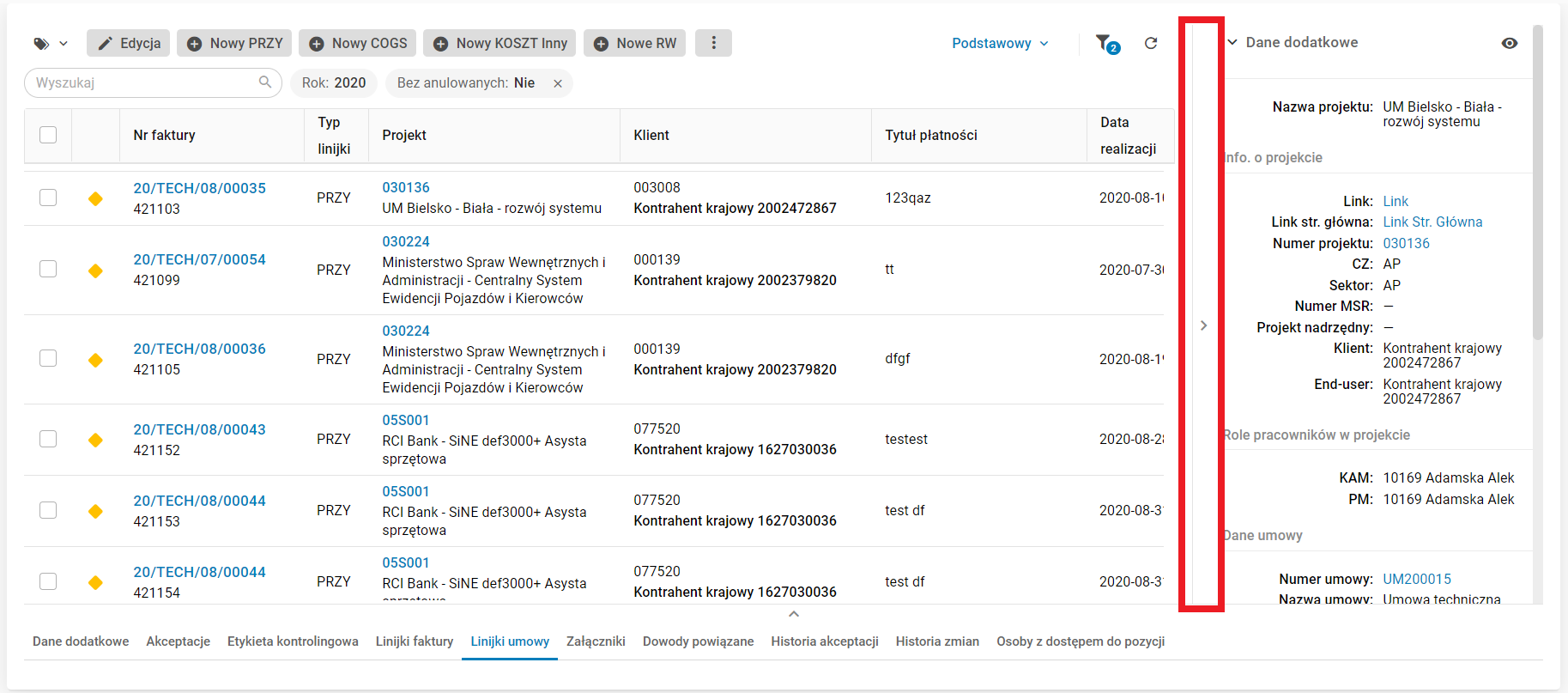Open the tags icon menu
1568x693 pixels.
coord(50,44)
